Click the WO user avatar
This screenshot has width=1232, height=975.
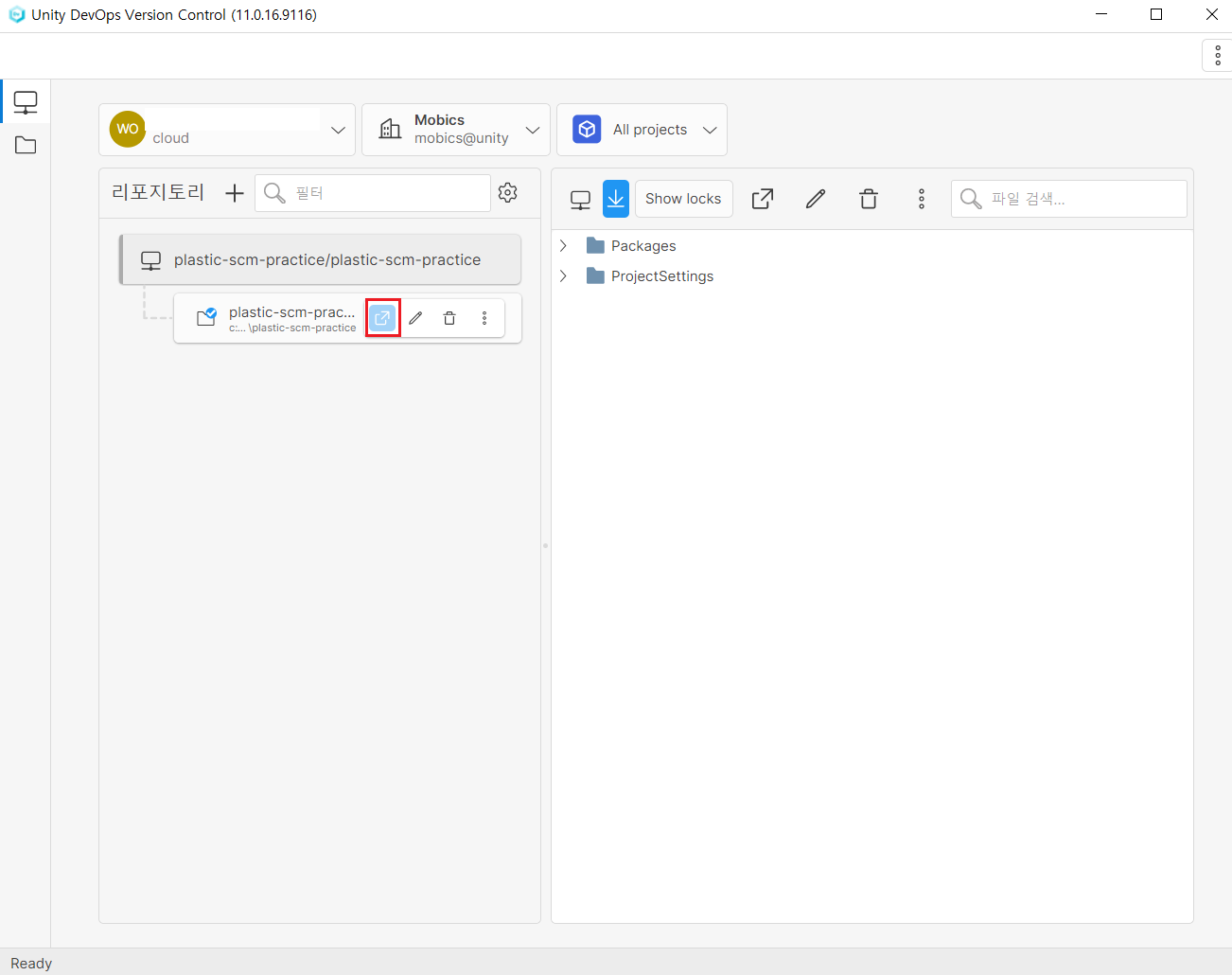(x=128, y=129)
